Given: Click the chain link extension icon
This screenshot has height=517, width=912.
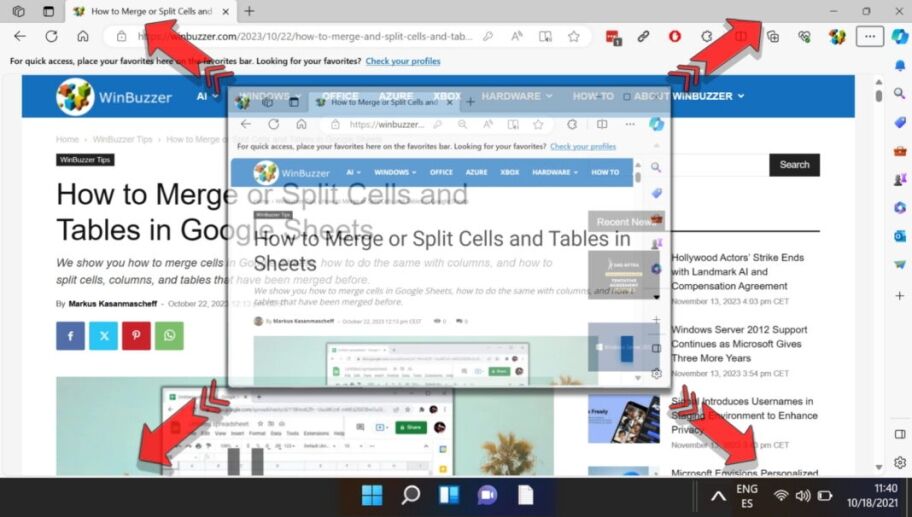Looking at the screenshot, I should pos(643,36).
